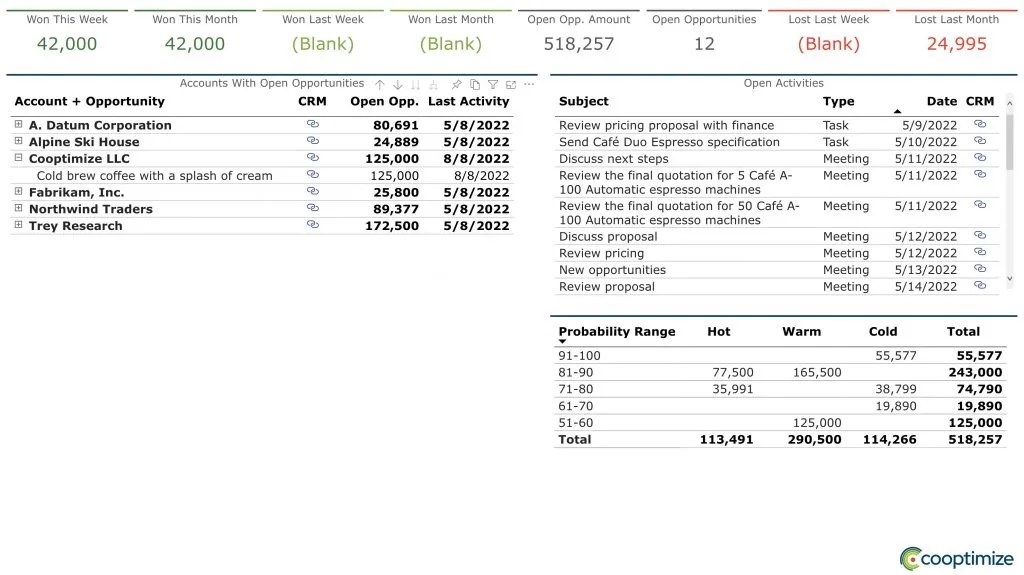This screenshot has height=575, width=1024.
Task: Click the drill down arrow icon
Action: click(x=398, y=85)
